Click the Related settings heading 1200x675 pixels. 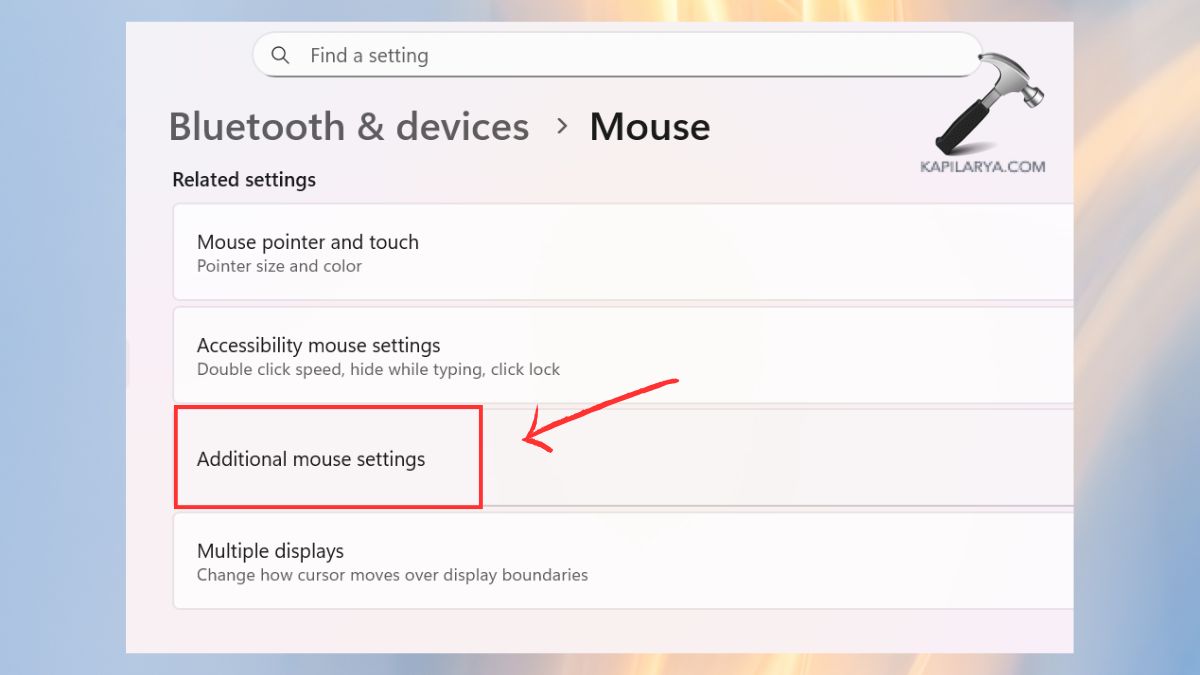click(x=243, y=179)
